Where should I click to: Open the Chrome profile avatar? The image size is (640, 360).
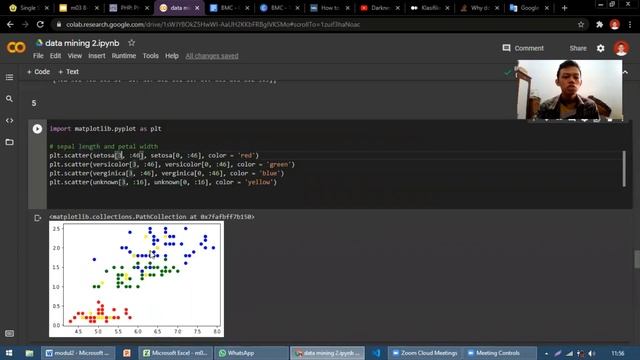tap(615, 24)
